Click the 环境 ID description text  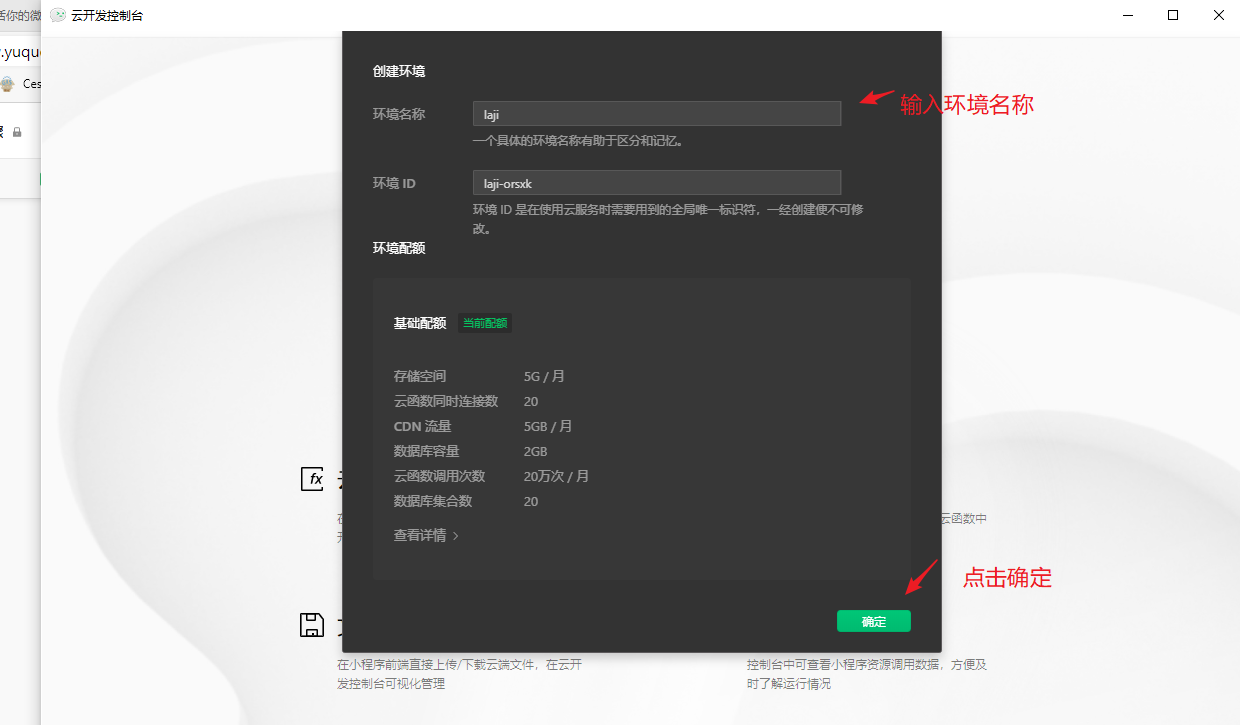[x=668, y=219]
